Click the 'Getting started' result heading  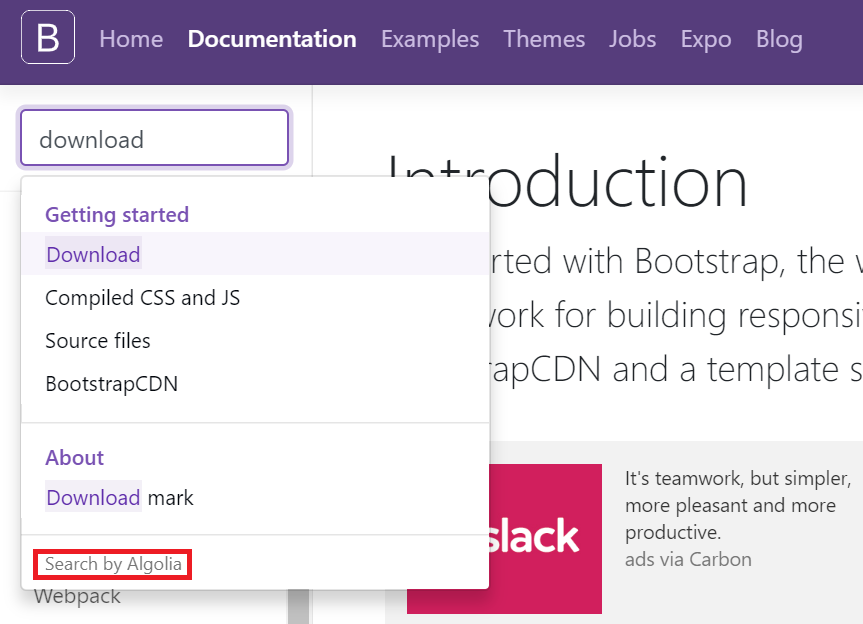[x=117, y=215]
